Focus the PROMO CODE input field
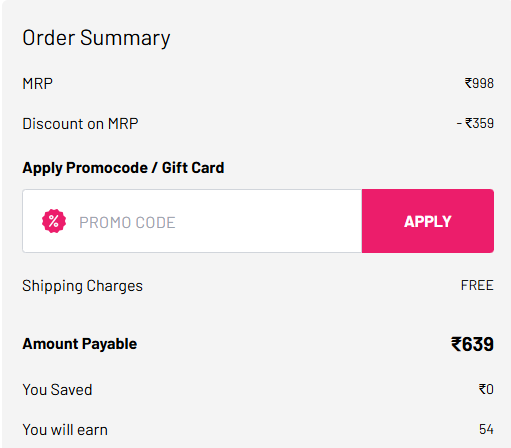The height and width of the screenshot is (448, 511). pos(192,221)
